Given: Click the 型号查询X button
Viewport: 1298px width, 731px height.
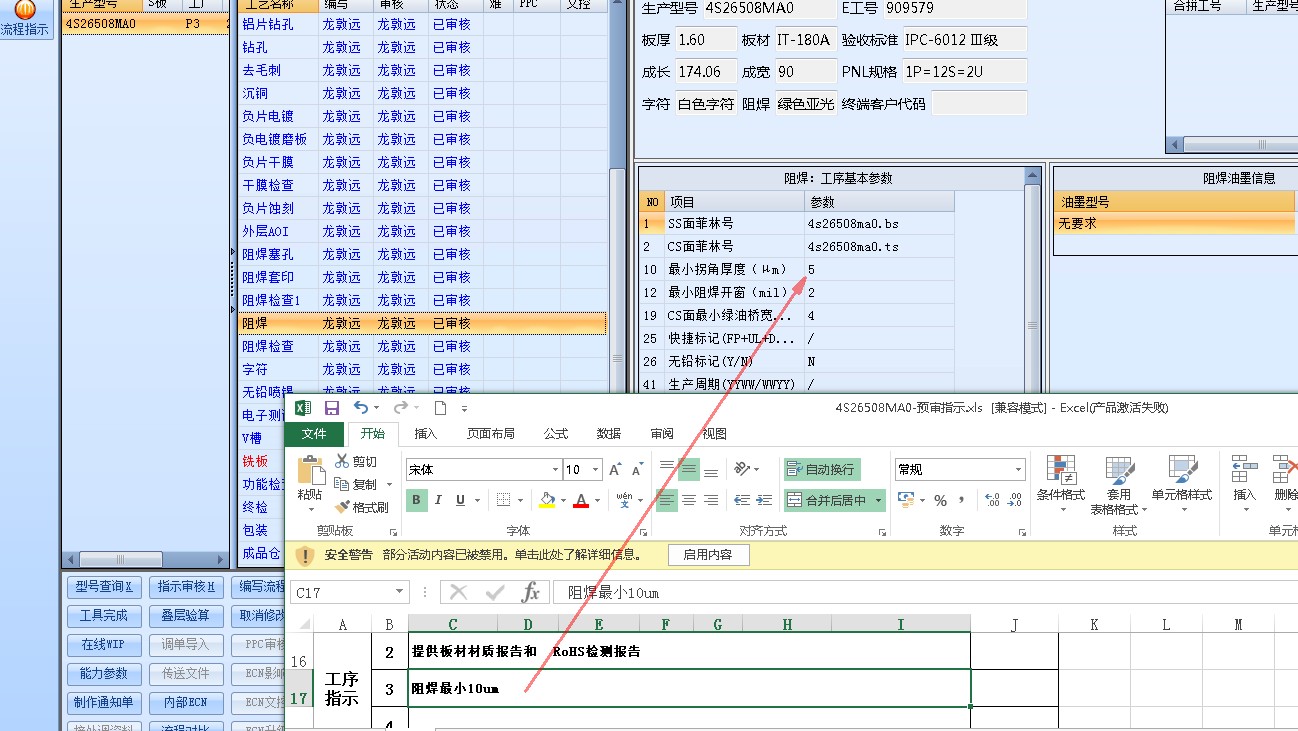Looking at the screenshot, I should (x=104, y=587).
